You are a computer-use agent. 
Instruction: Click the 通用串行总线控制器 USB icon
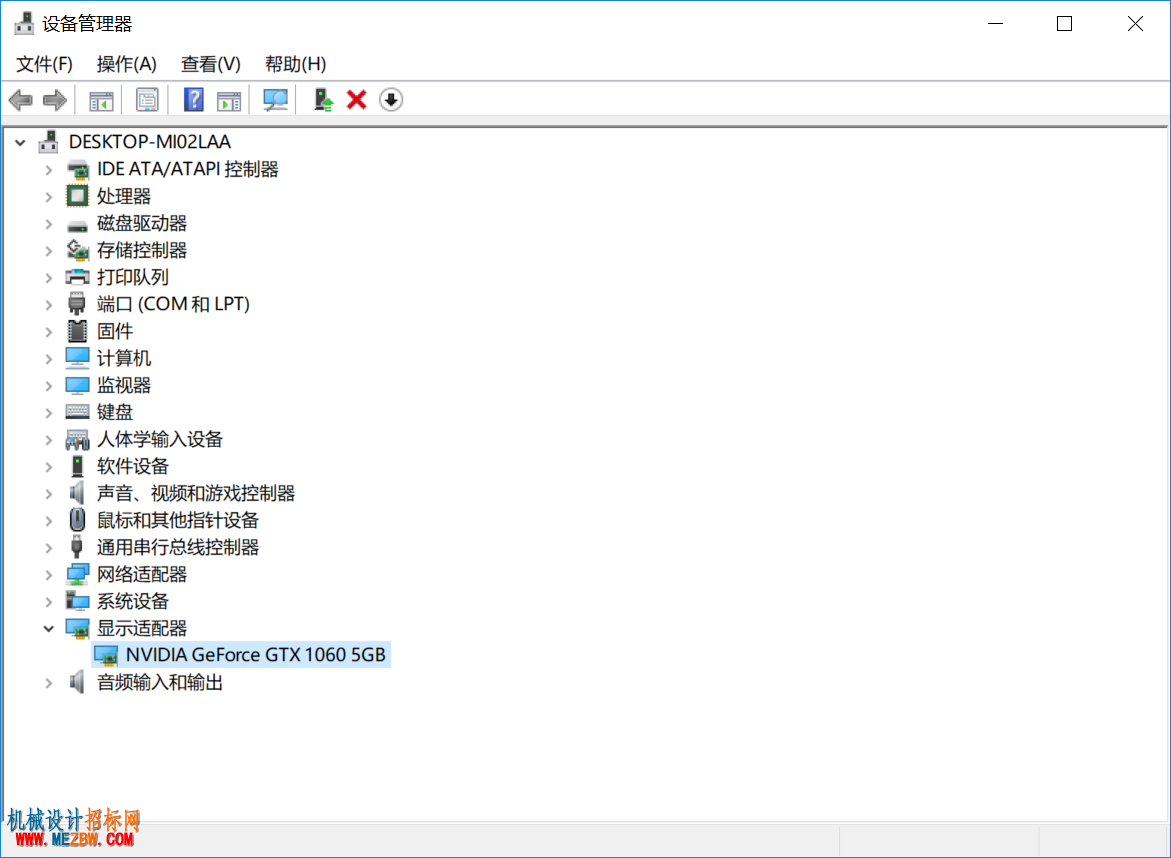pyautogui.click(x=76, y=547)
